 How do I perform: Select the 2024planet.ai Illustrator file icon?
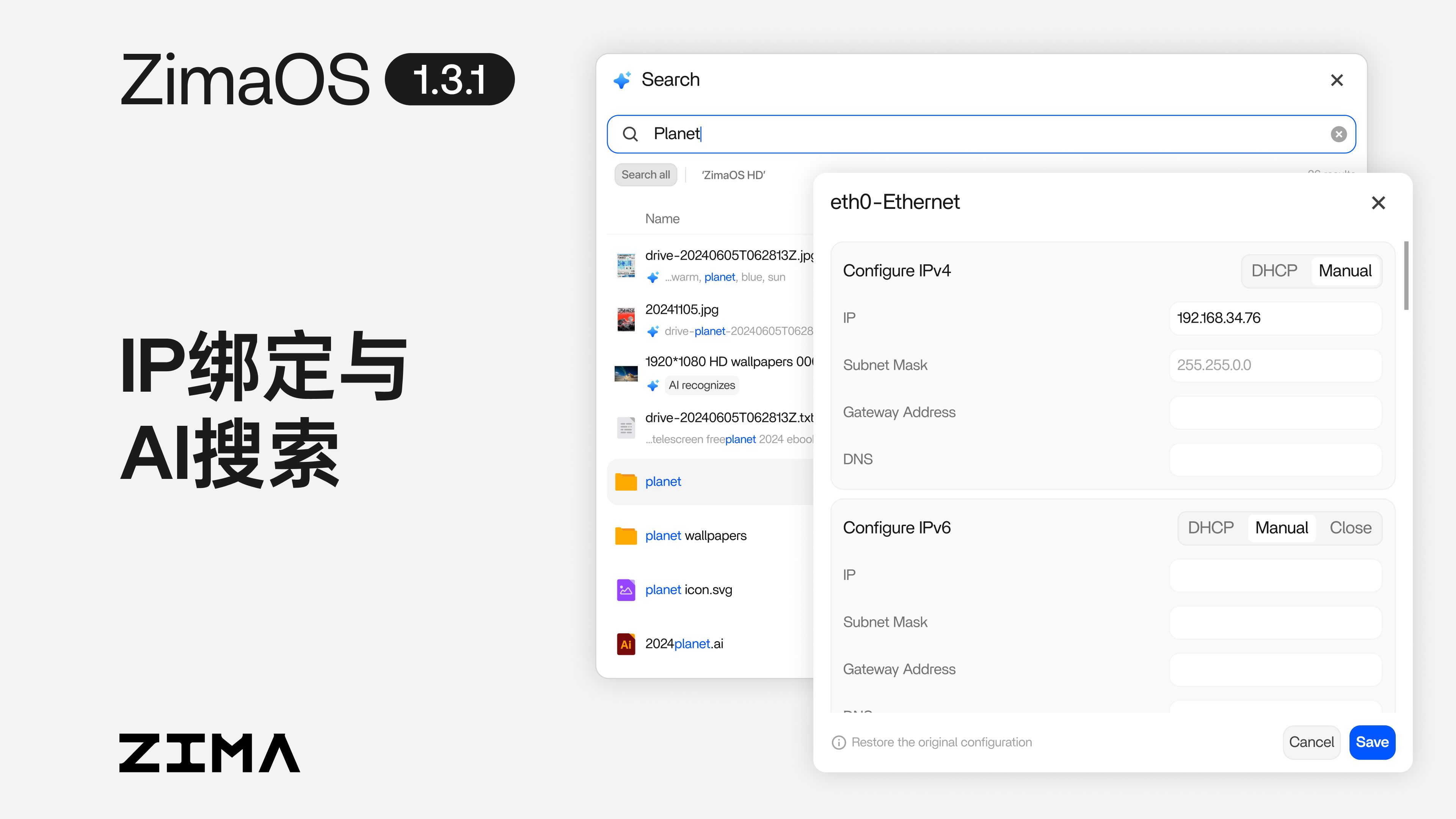(626, 643)
